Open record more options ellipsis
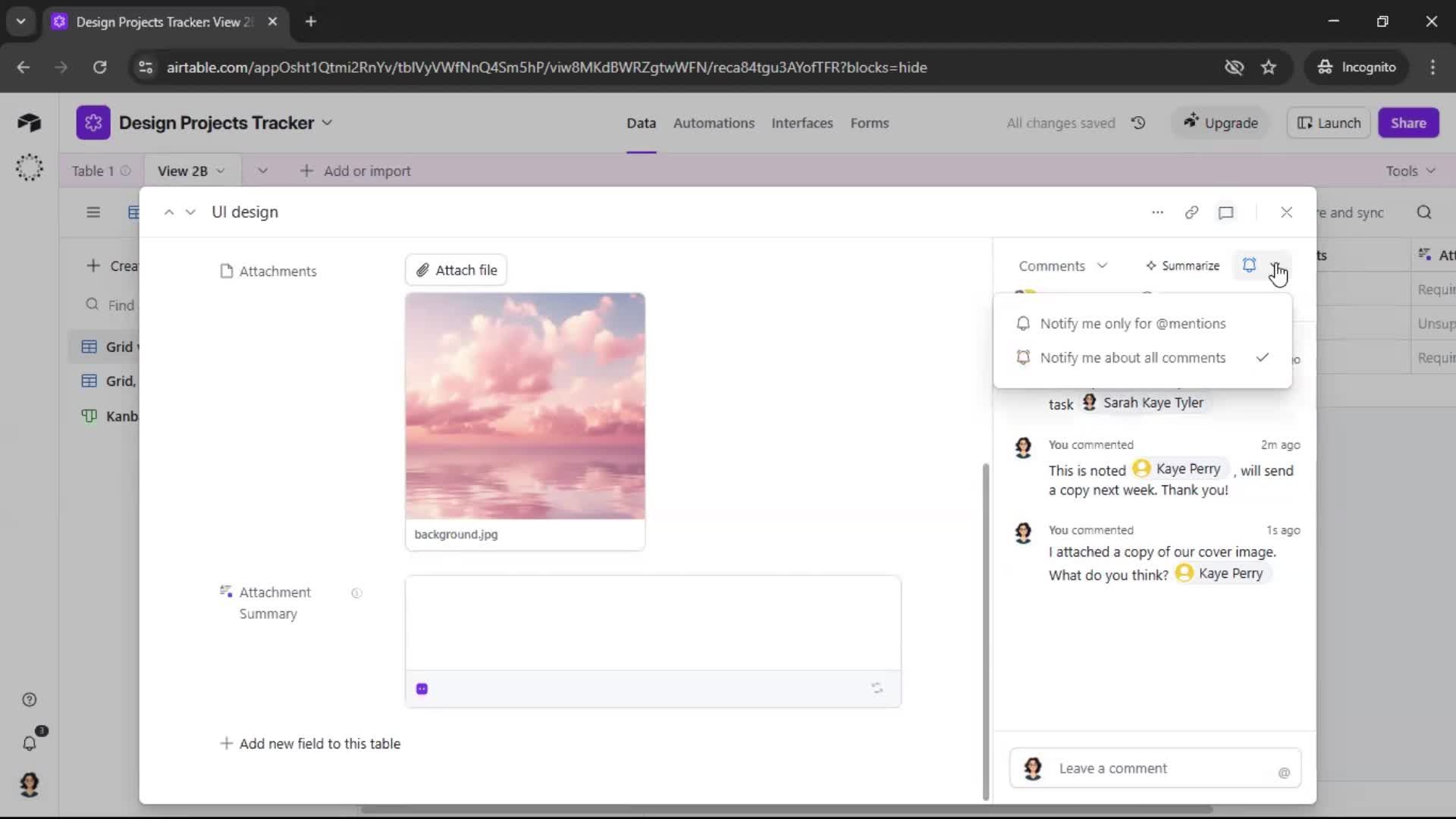Viewport: 1456px width, 819px height. (1157, 212)
